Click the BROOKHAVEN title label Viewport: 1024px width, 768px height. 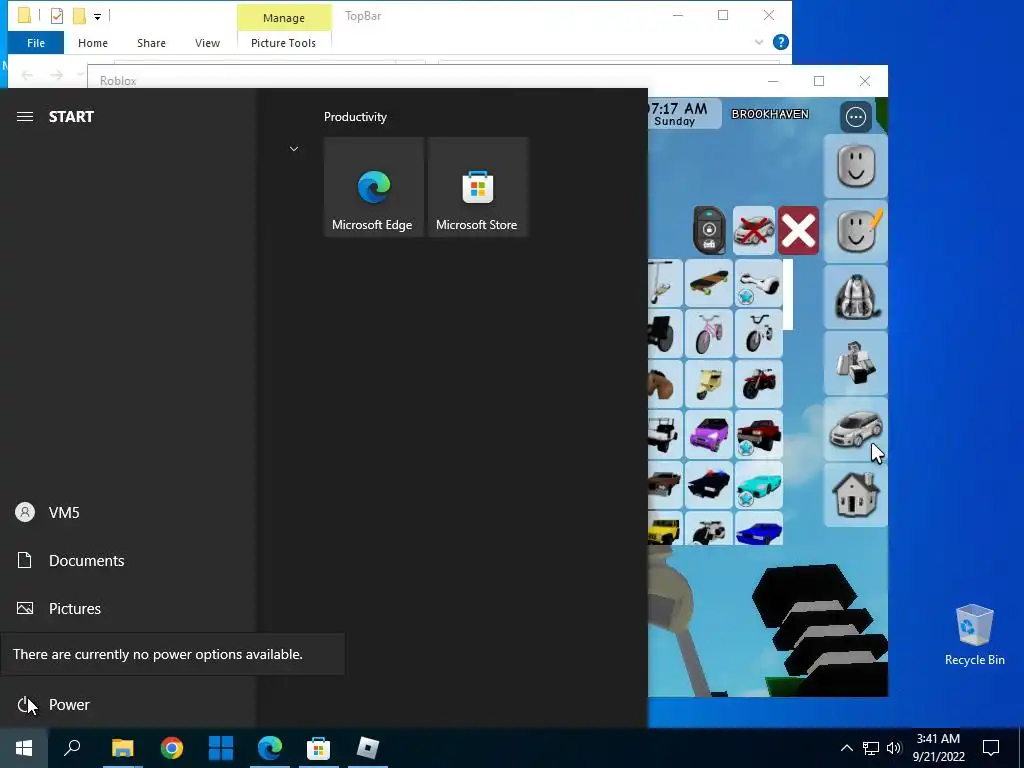(x=770, y=114)
